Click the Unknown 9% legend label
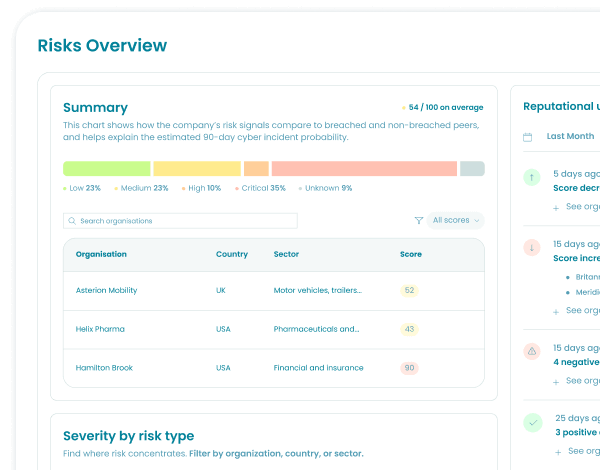This screenshot has width=600, height=470. click(326, 188)
